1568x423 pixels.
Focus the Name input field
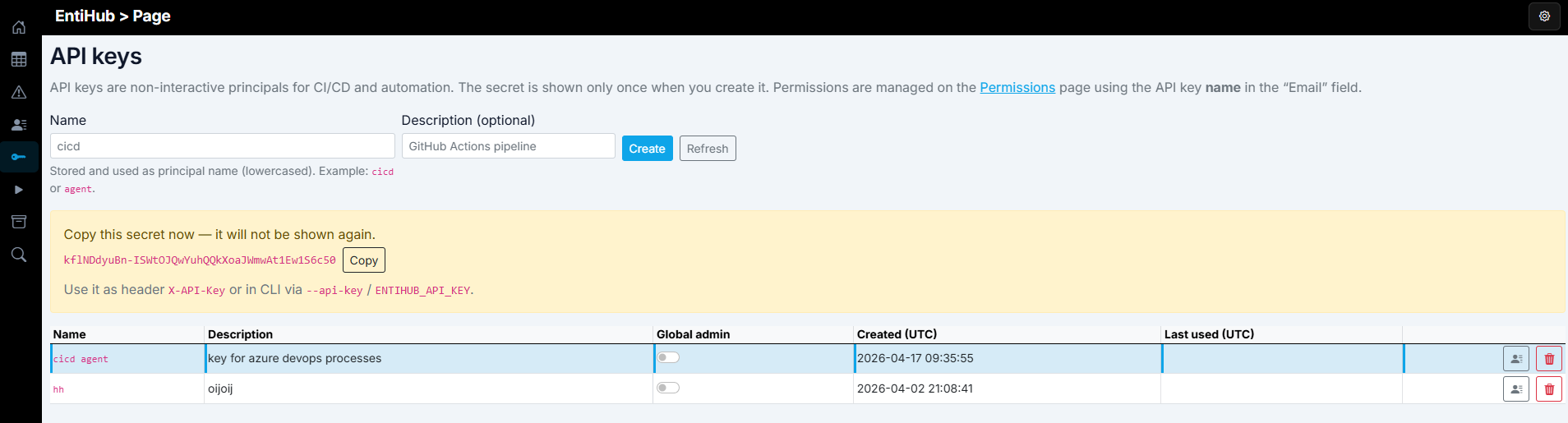pyautogui.click(x=222, y=146)
